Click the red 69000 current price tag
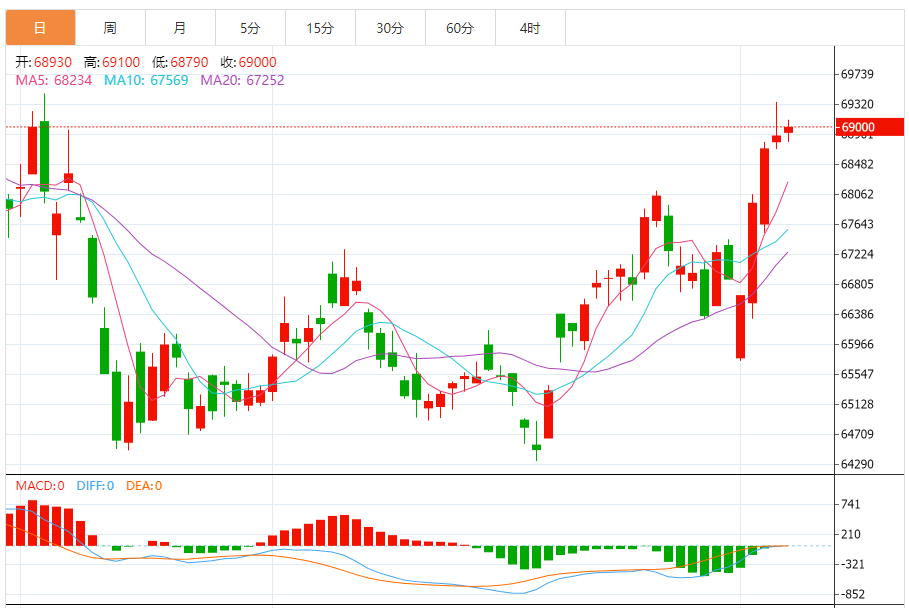This screenshot has height=608, width=909. coord(870,127)
